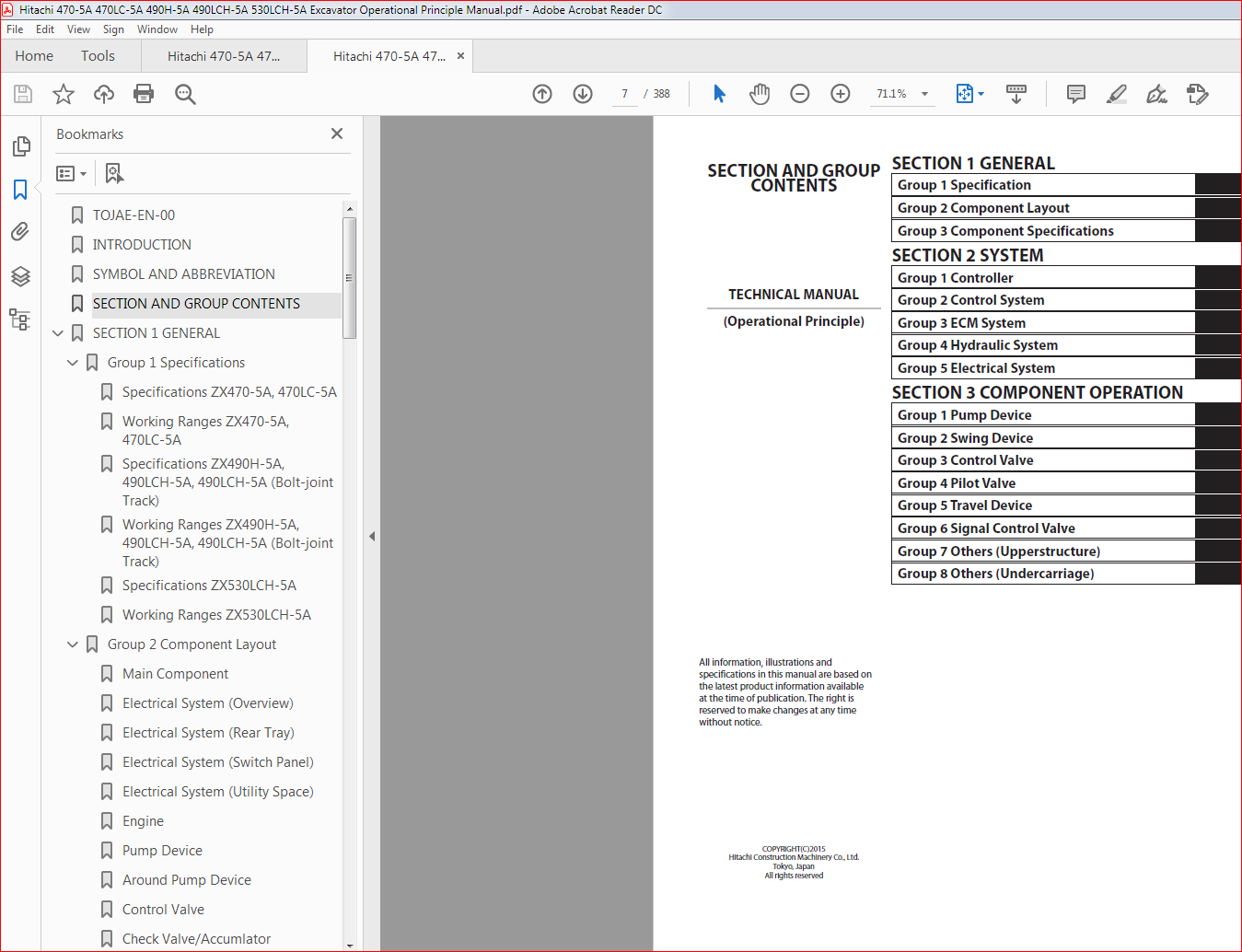Viewport: 1242px width, 952px height.
Task: Open the Control Valve bookmark
Action: (163, 910)
